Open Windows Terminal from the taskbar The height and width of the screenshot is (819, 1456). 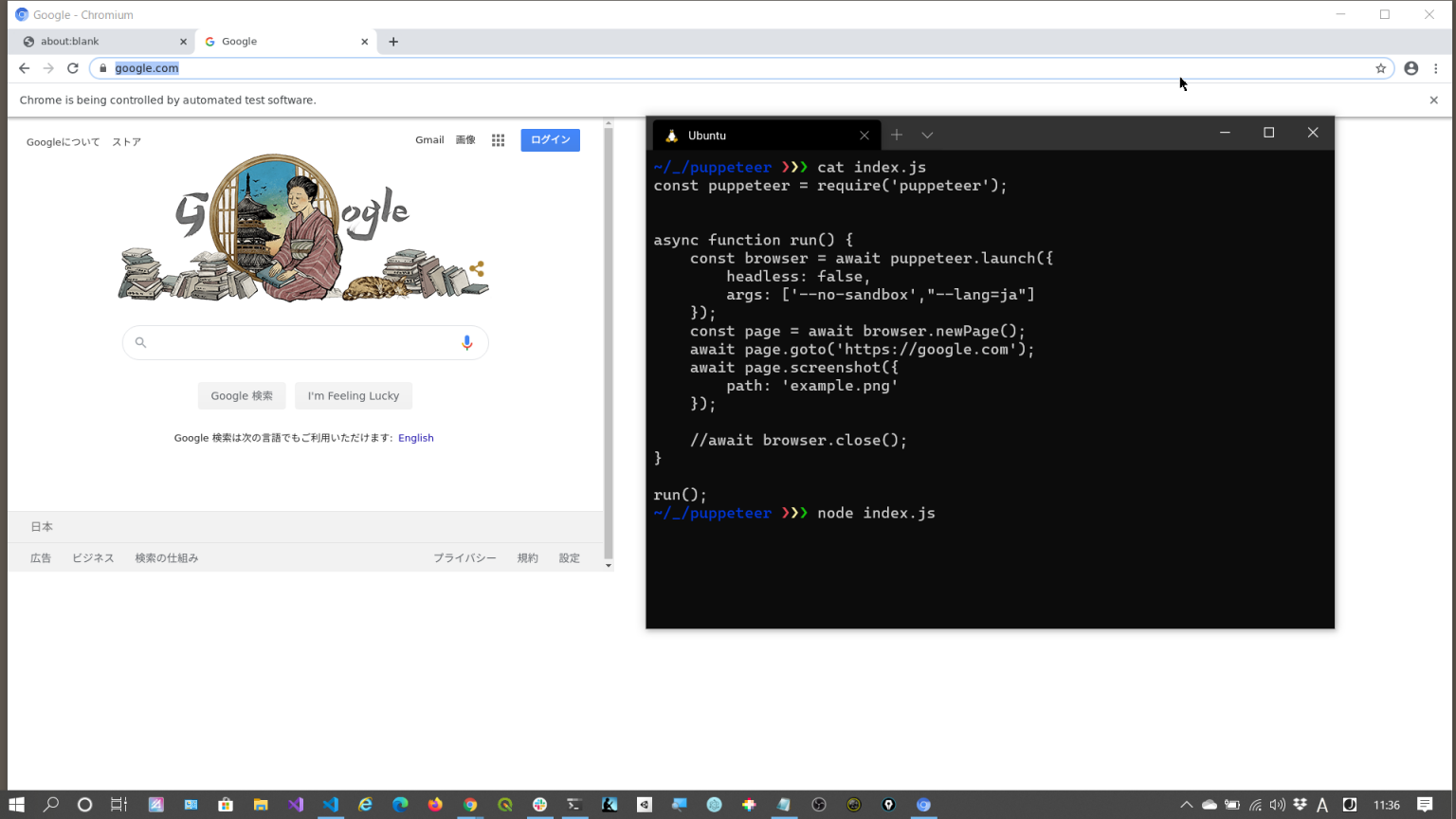click(573, 805)
